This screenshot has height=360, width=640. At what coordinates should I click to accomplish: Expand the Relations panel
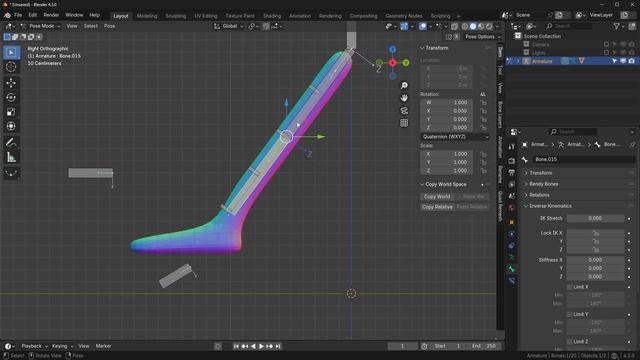(539, 195)
